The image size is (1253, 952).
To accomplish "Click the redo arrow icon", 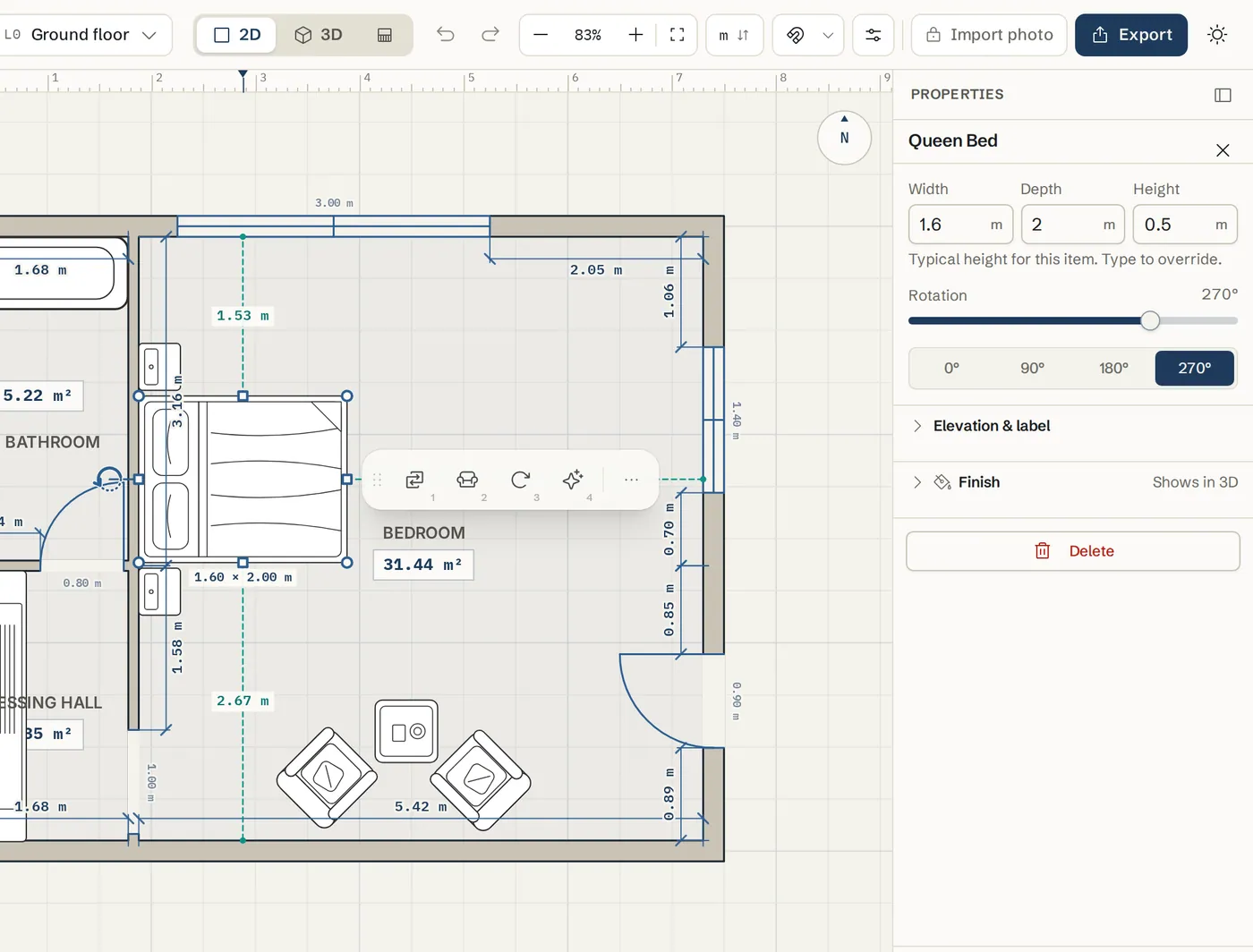I will (490, 35).
